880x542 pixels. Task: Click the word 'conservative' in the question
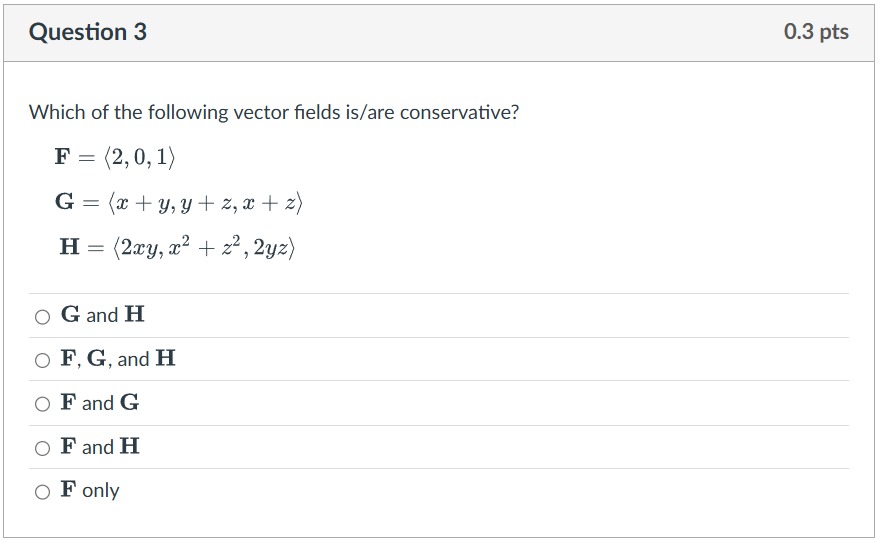pyautogui.click(x=460, y=112)
